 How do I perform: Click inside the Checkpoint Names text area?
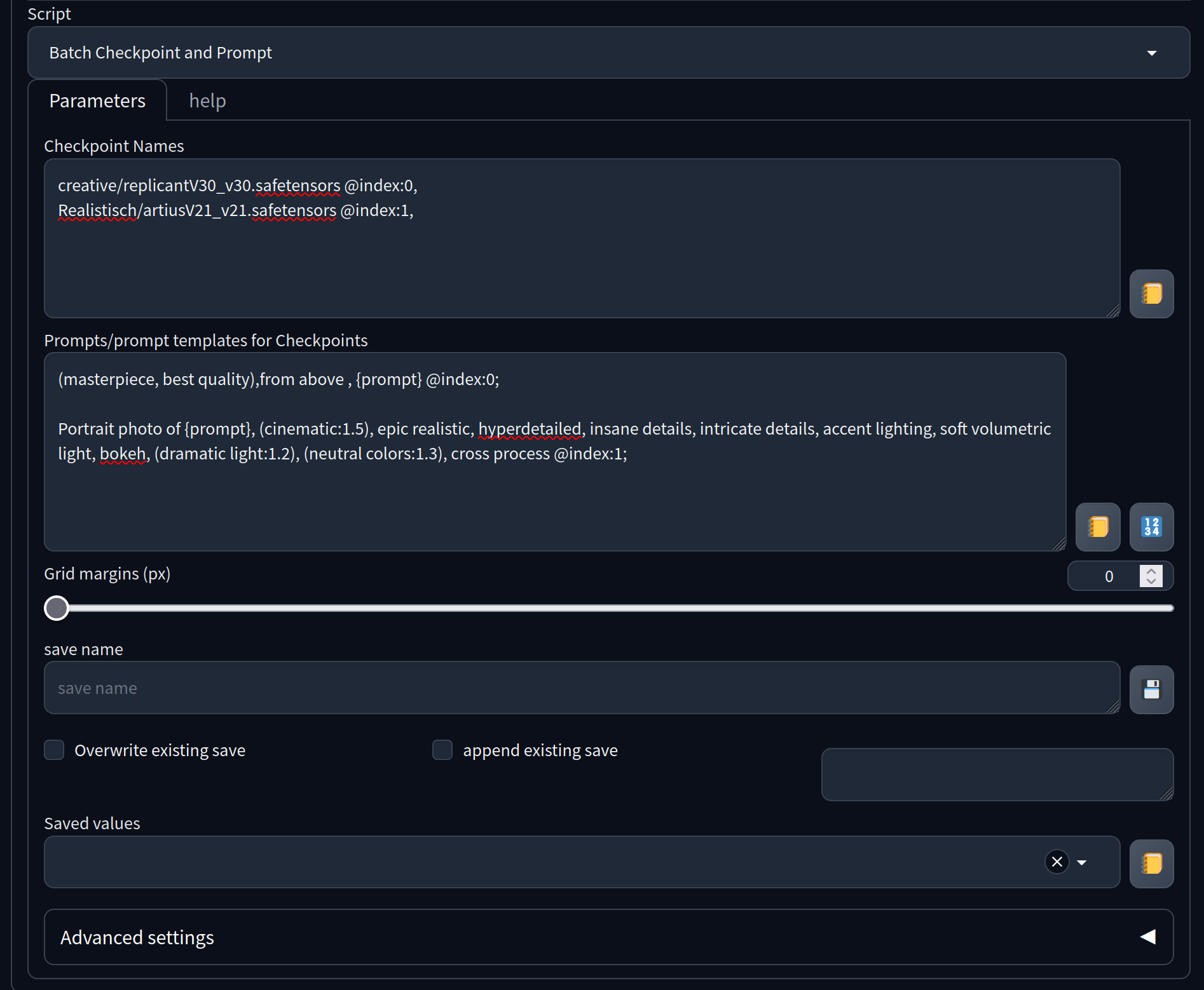581,261
